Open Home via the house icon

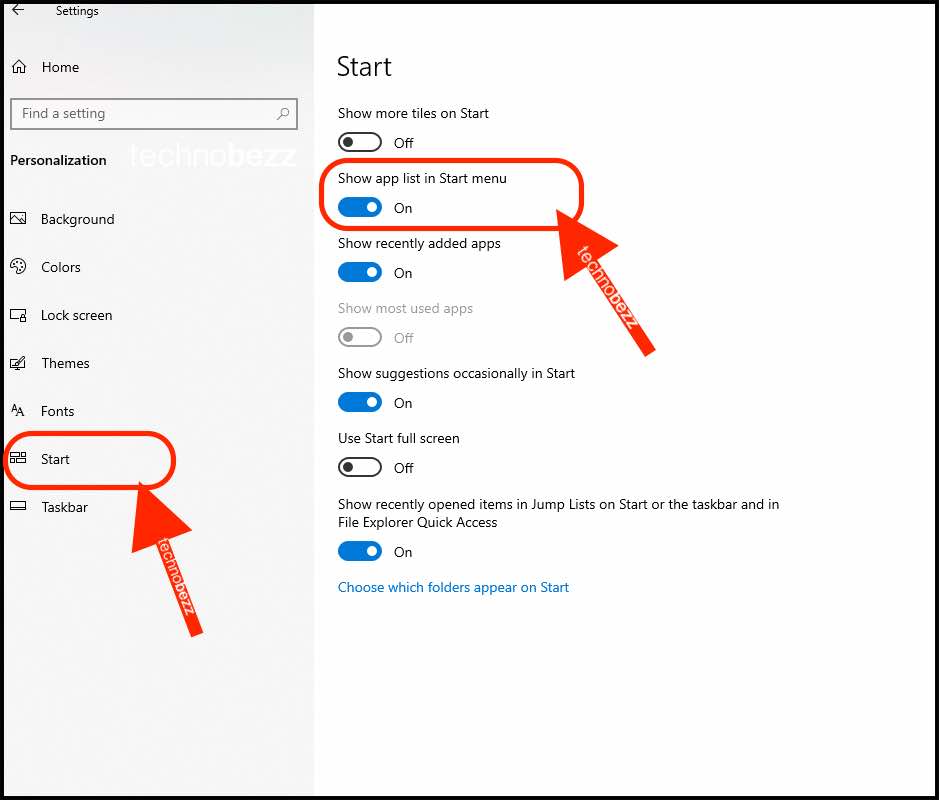pyautogui.click(x=19, y=67)
